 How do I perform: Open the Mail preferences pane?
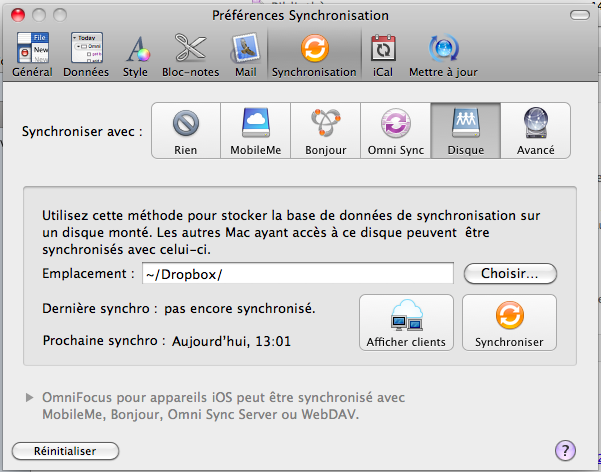coord(245,55)
